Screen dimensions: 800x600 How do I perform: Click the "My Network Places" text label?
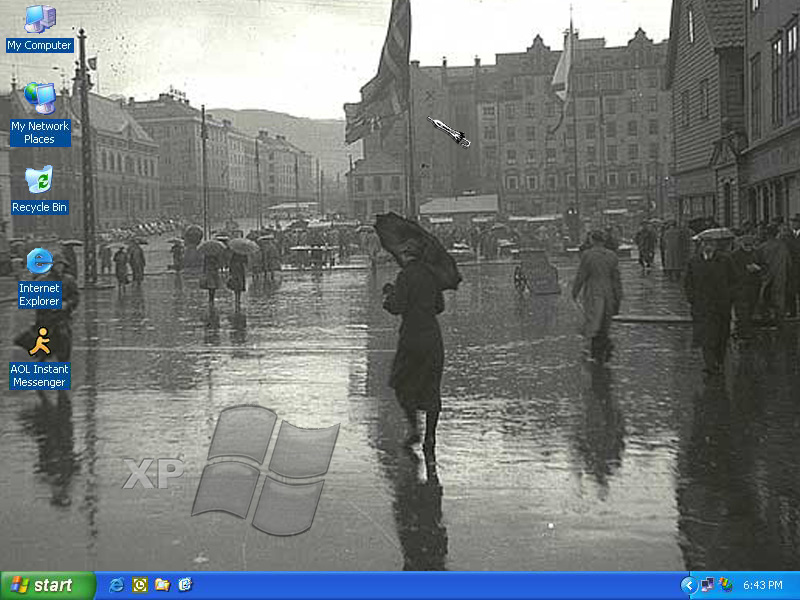pos(39,133)
